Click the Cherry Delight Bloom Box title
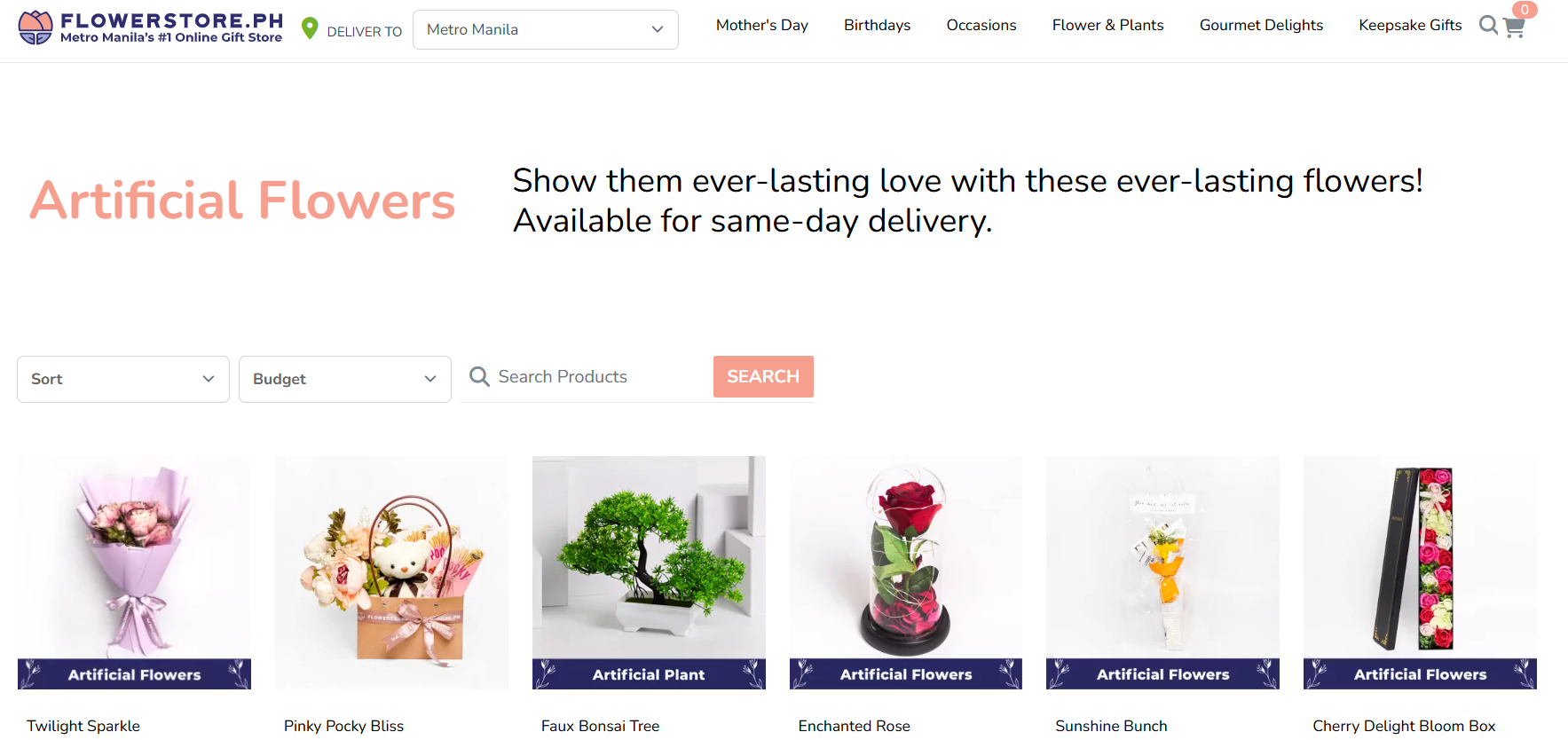 1404,726
